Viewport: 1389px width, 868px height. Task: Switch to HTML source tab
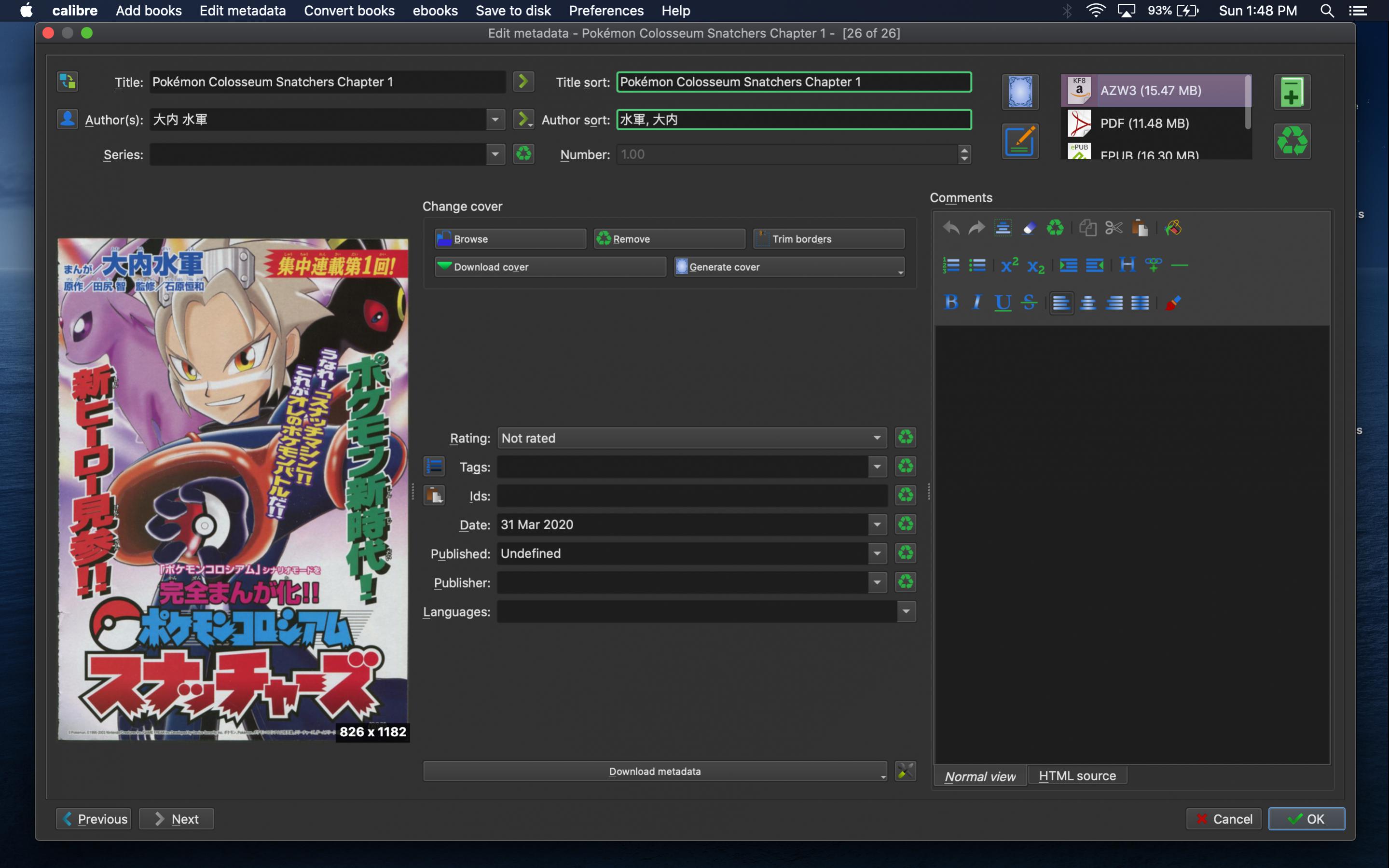pos(1077,775)
